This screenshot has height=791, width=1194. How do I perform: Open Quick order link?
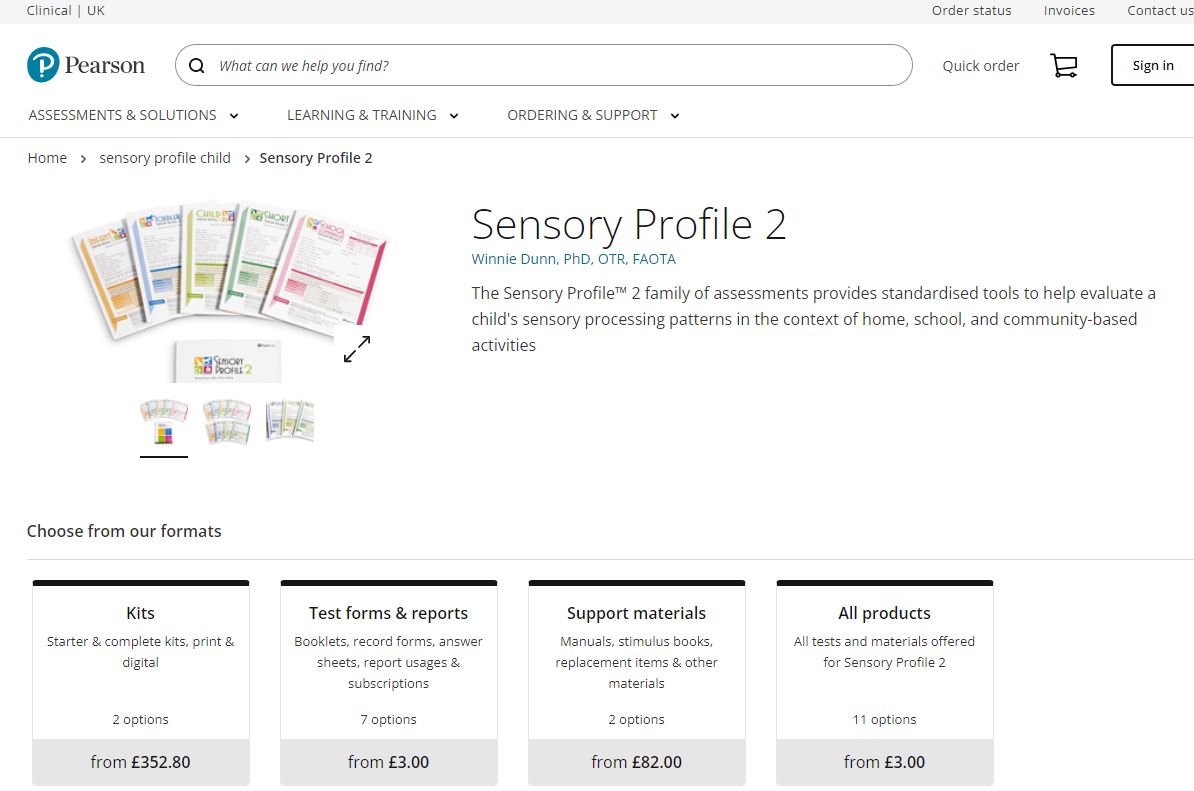980,66
